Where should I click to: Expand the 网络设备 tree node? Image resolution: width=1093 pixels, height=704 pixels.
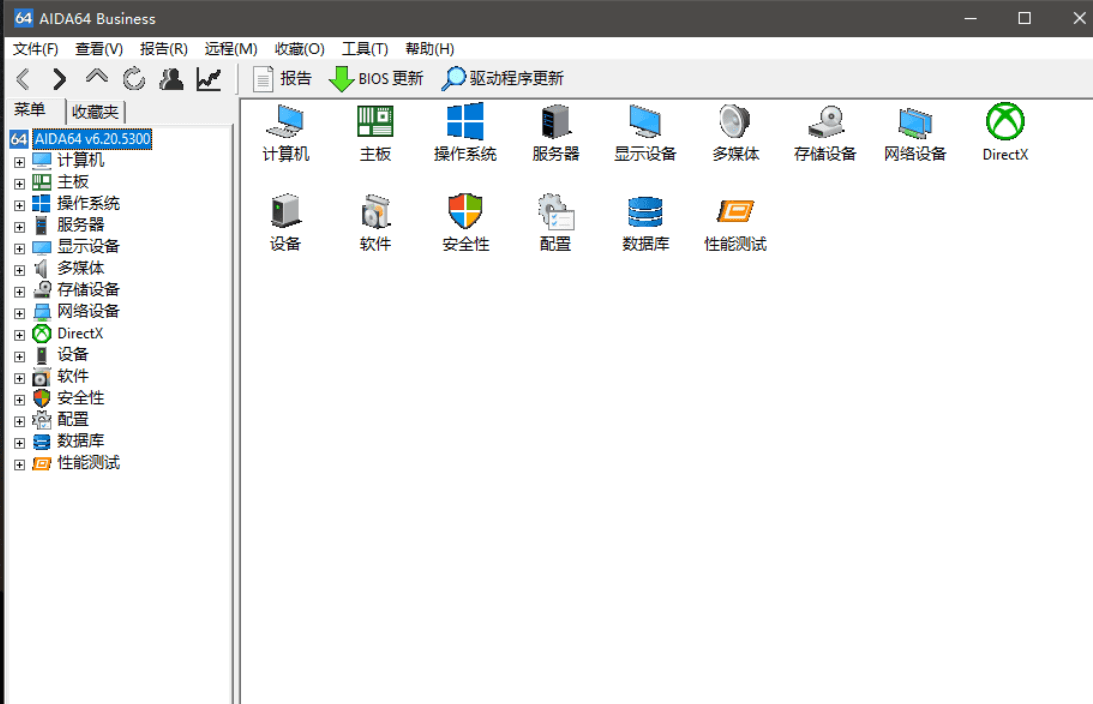pos(20,314)
